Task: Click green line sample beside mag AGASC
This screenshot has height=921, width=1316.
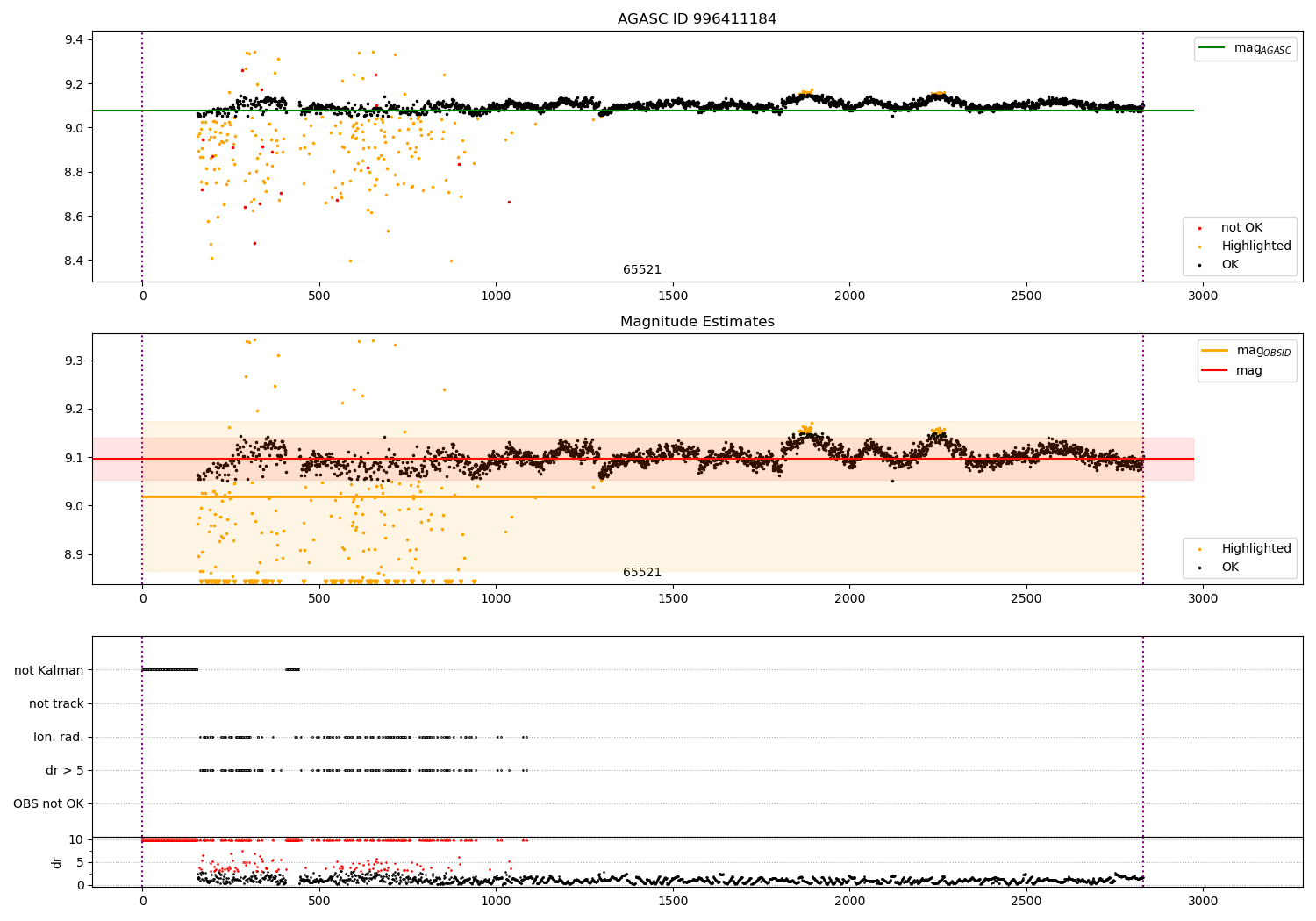Action: pos(1212,48)
